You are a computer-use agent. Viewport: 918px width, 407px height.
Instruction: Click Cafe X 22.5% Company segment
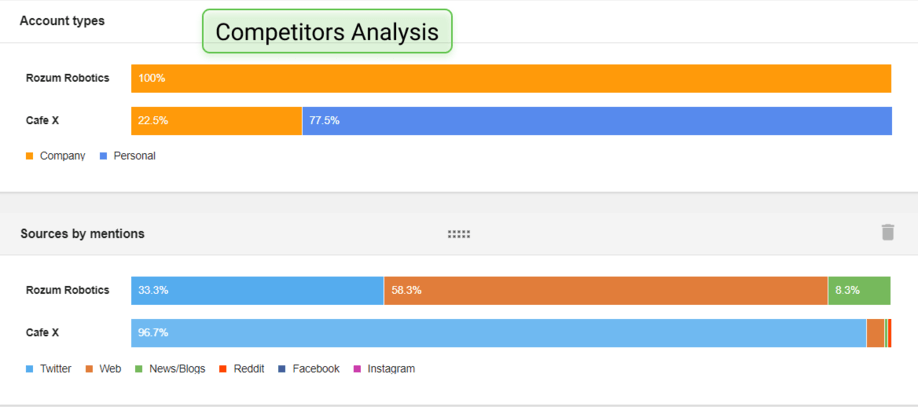[216, 121]
